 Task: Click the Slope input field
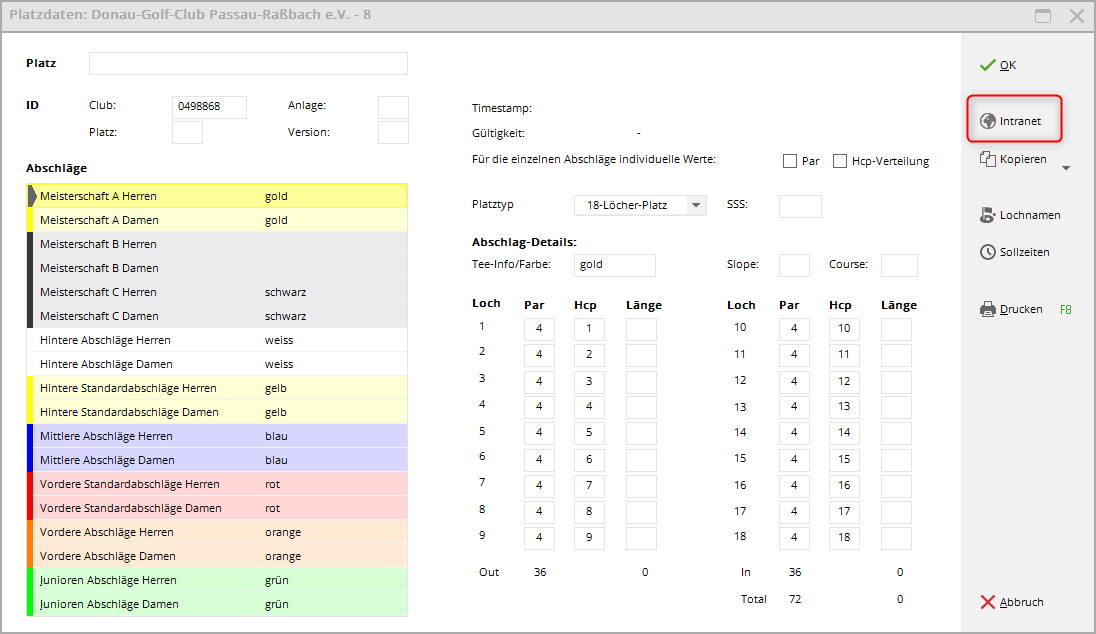point(794,265)
